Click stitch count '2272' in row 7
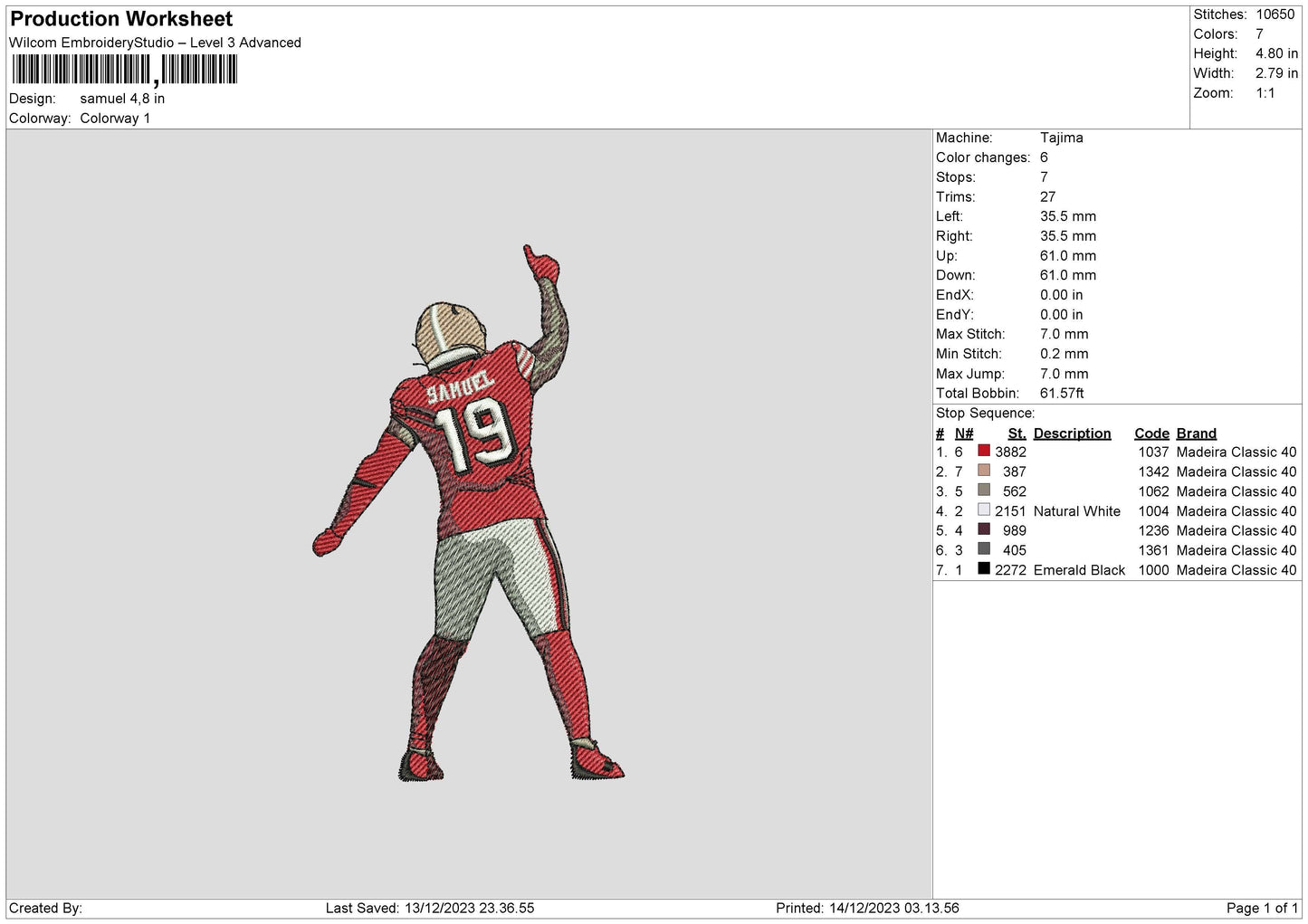 click(x=1010, y=570)
